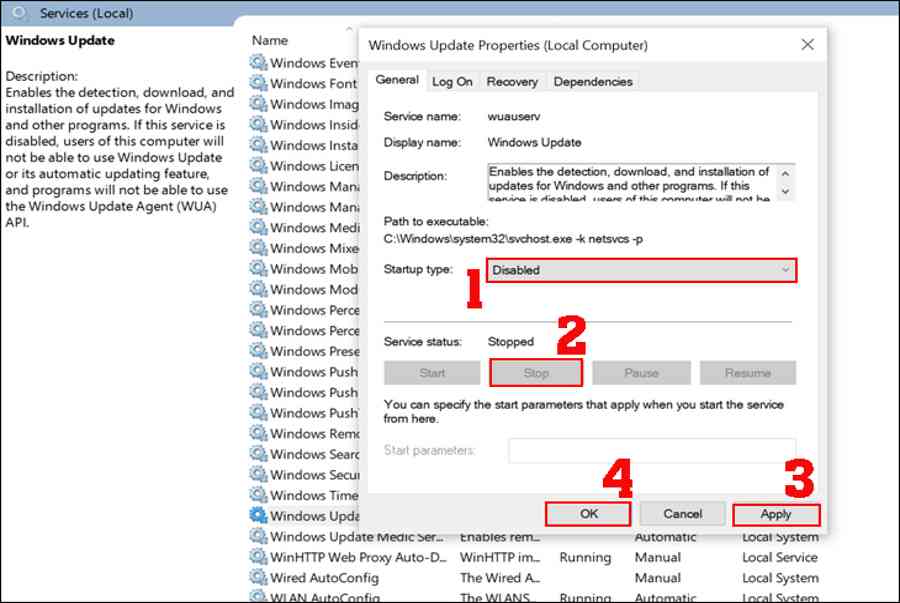Viewport: 900px width, 603px height.
Task: Click the Name column header
Action: coord(270,41)
